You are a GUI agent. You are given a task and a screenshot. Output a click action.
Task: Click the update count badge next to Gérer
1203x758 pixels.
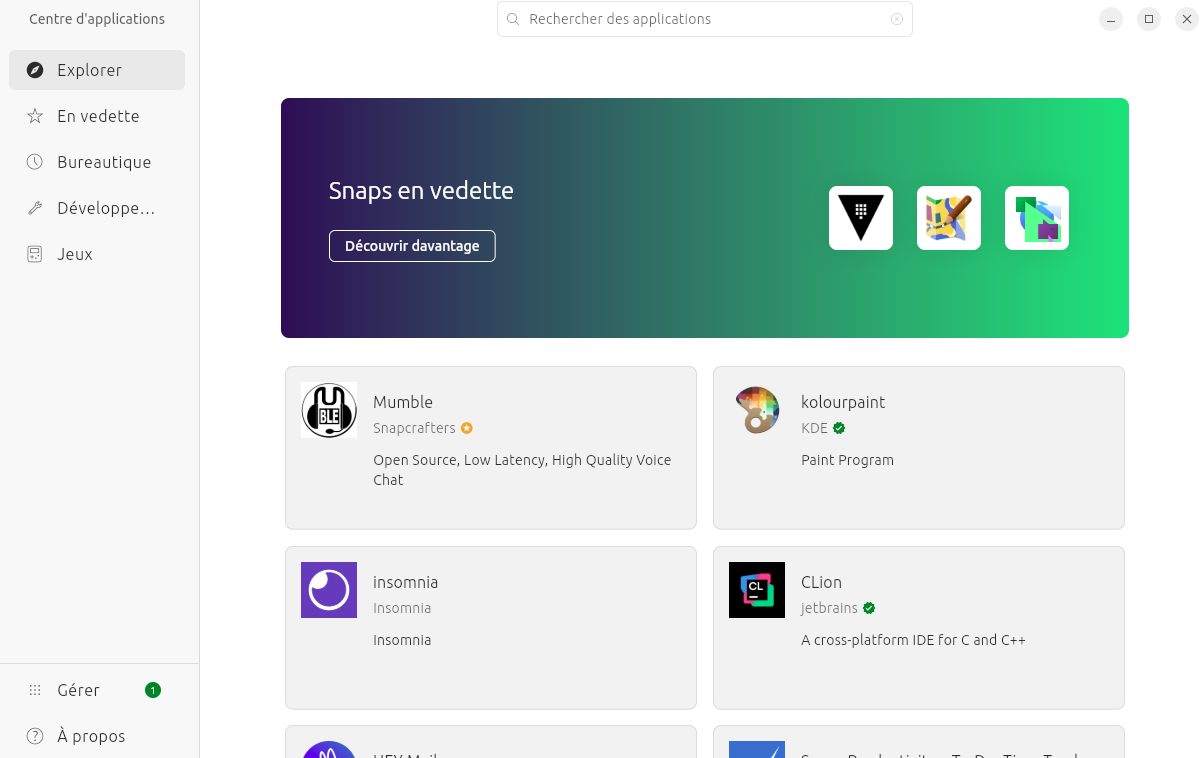pos(152,690)
